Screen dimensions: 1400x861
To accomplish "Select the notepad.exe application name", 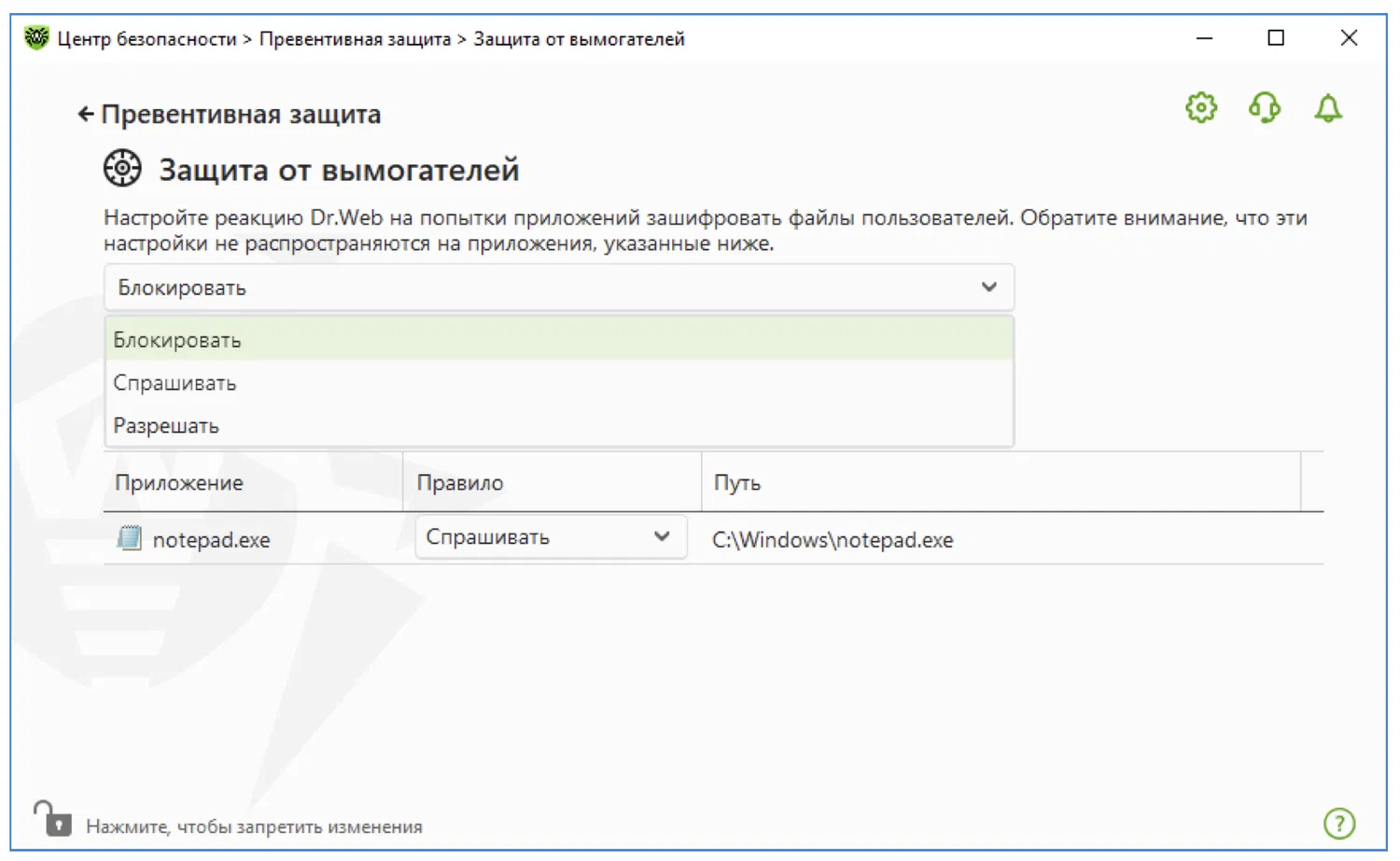I will click(x=211, y=540).
